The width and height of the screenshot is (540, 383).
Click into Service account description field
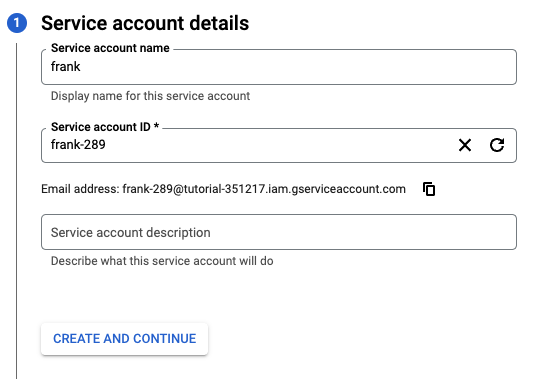pos(279,232)
